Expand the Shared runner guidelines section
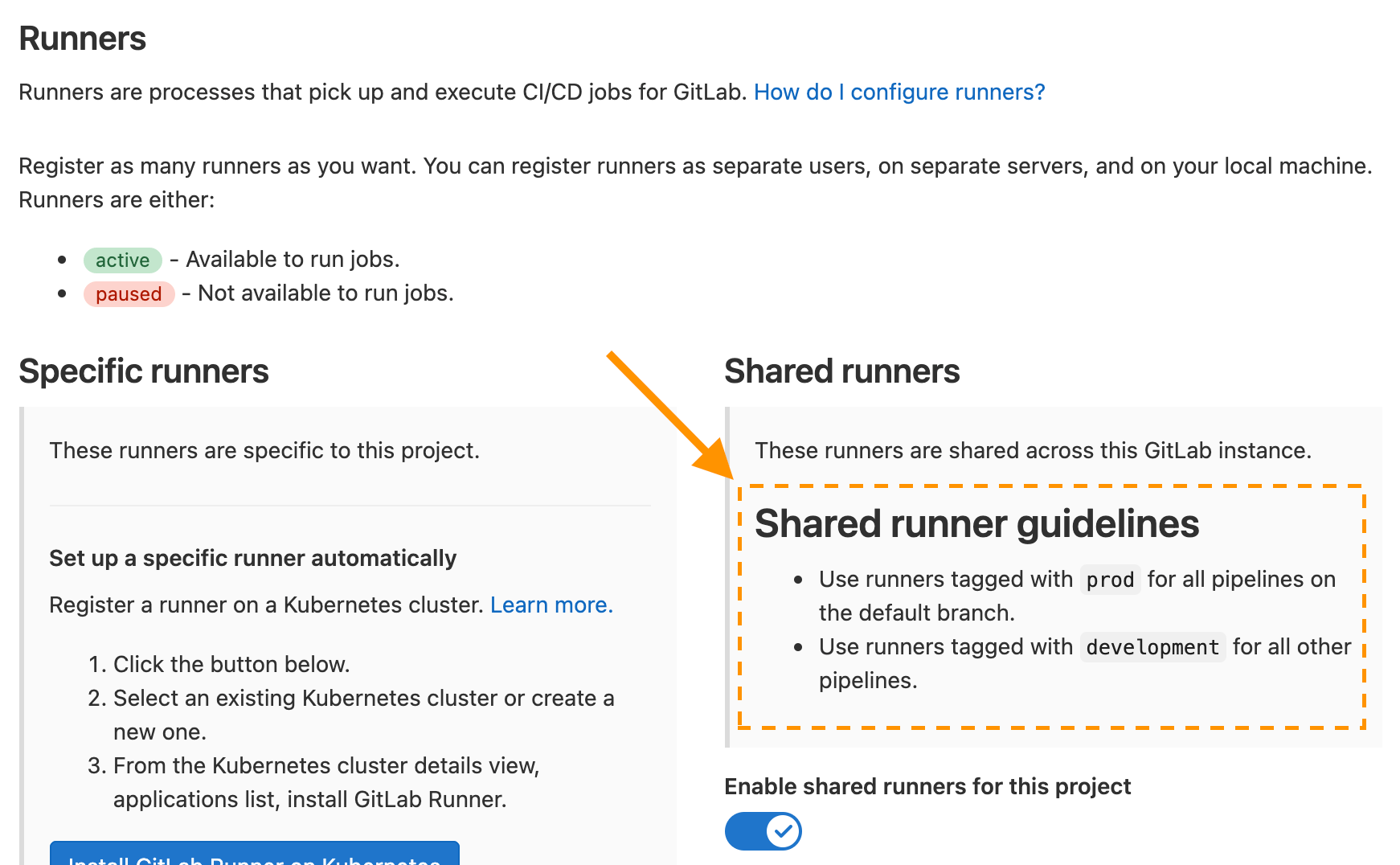The image size is (1400, 865). pyautogui.click(x=977, y=523)
